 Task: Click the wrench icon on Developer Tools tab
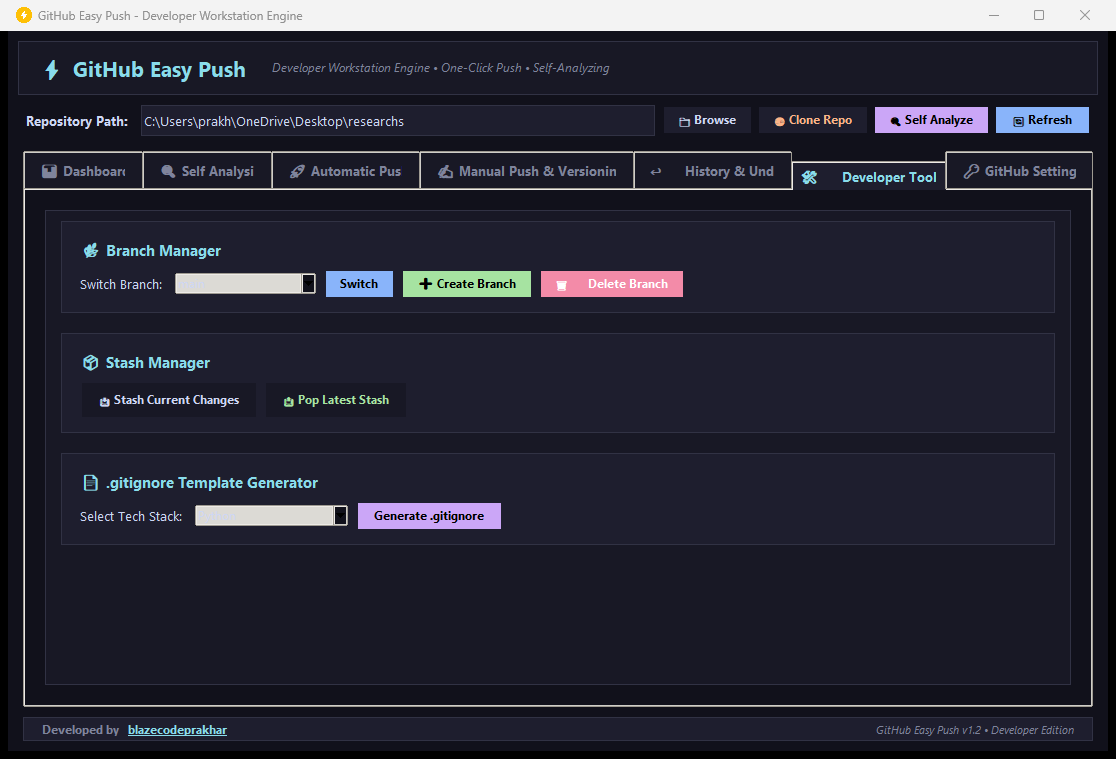click(x=809, y=177)
